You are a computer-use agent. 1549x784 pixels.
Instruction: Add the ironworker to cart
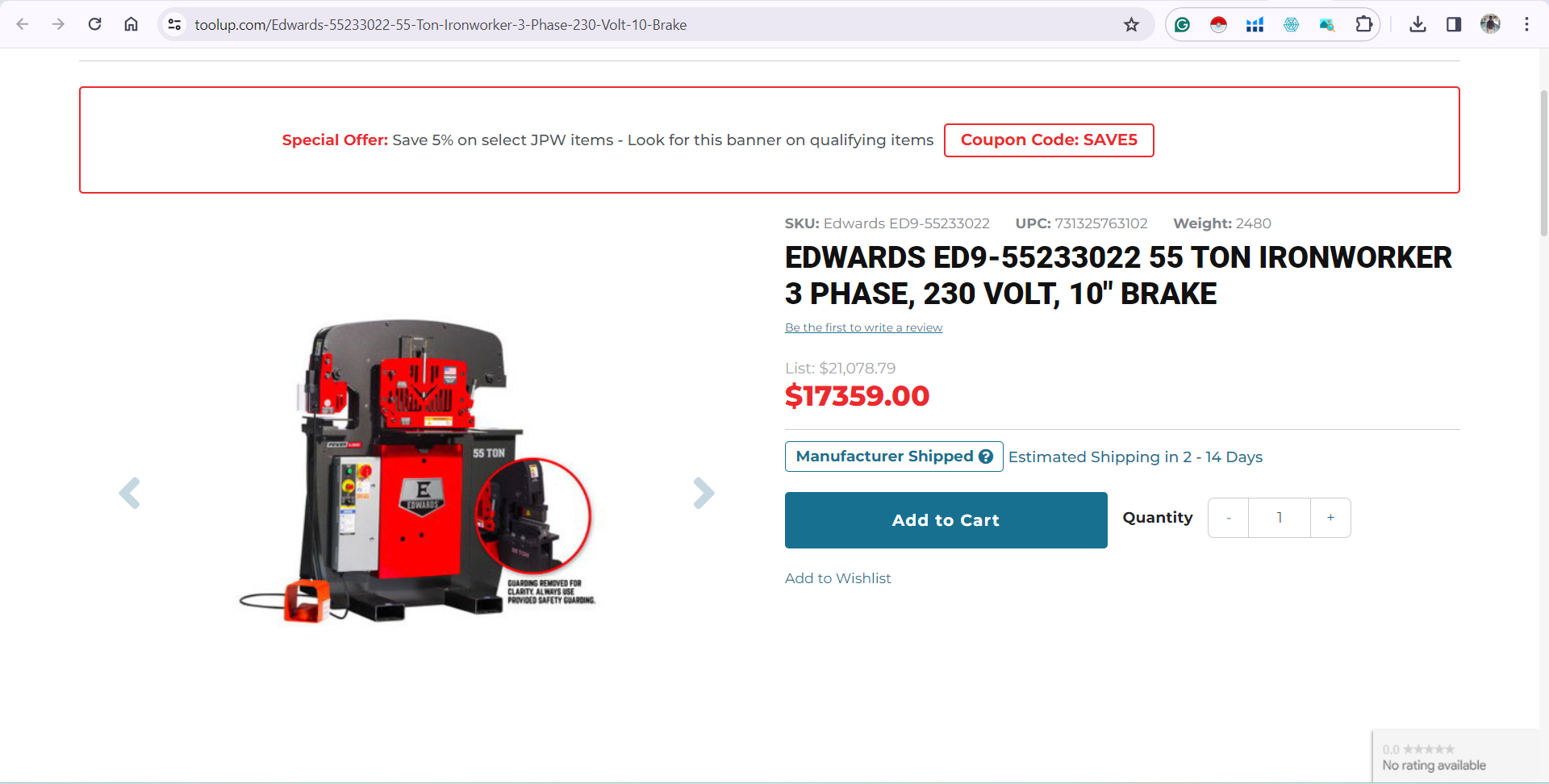click(946, 520)
